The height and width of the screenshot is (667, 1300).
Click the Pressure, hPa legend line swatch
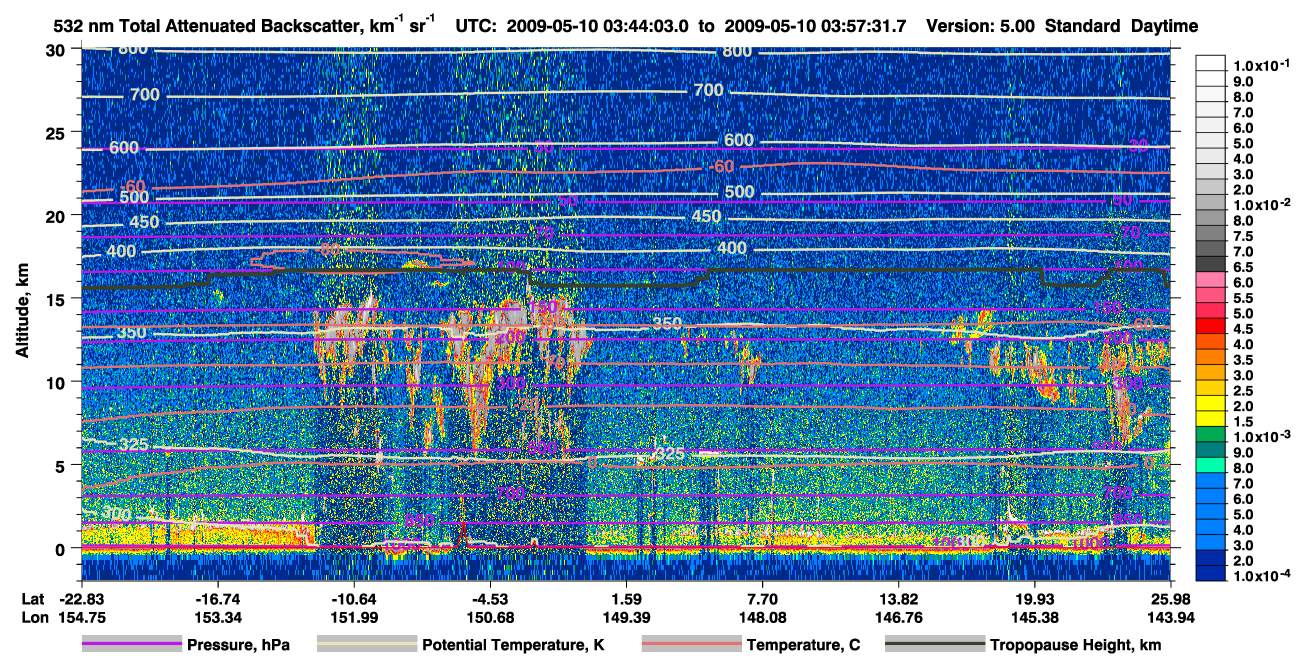tap(132, 645)
